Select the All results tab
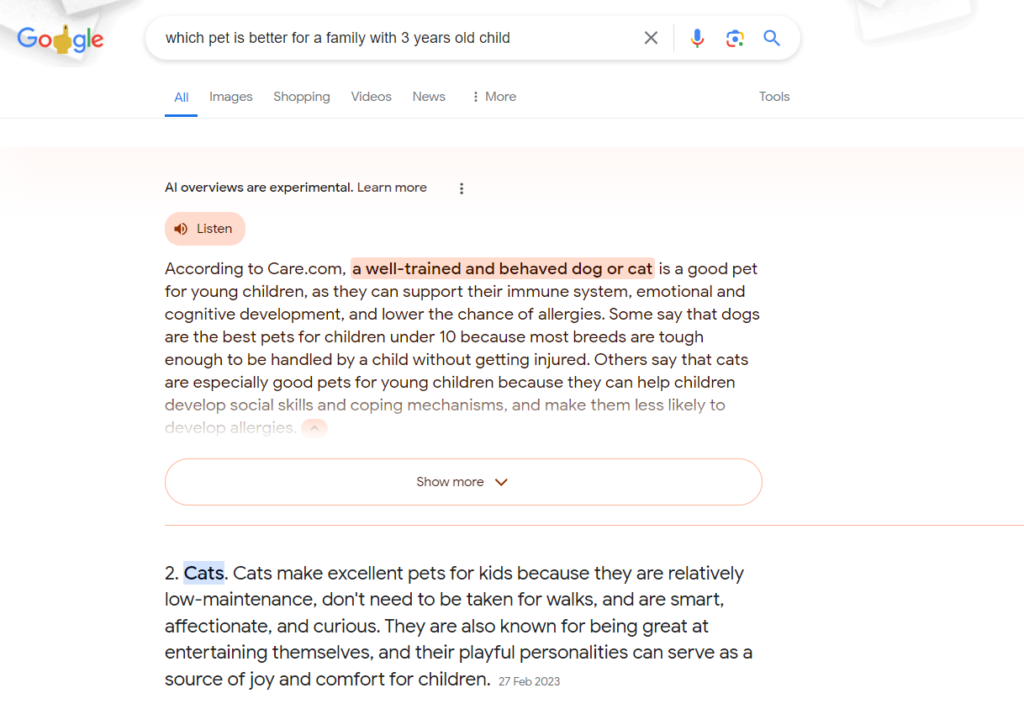The image size is (1024, 704). [181, 97]
